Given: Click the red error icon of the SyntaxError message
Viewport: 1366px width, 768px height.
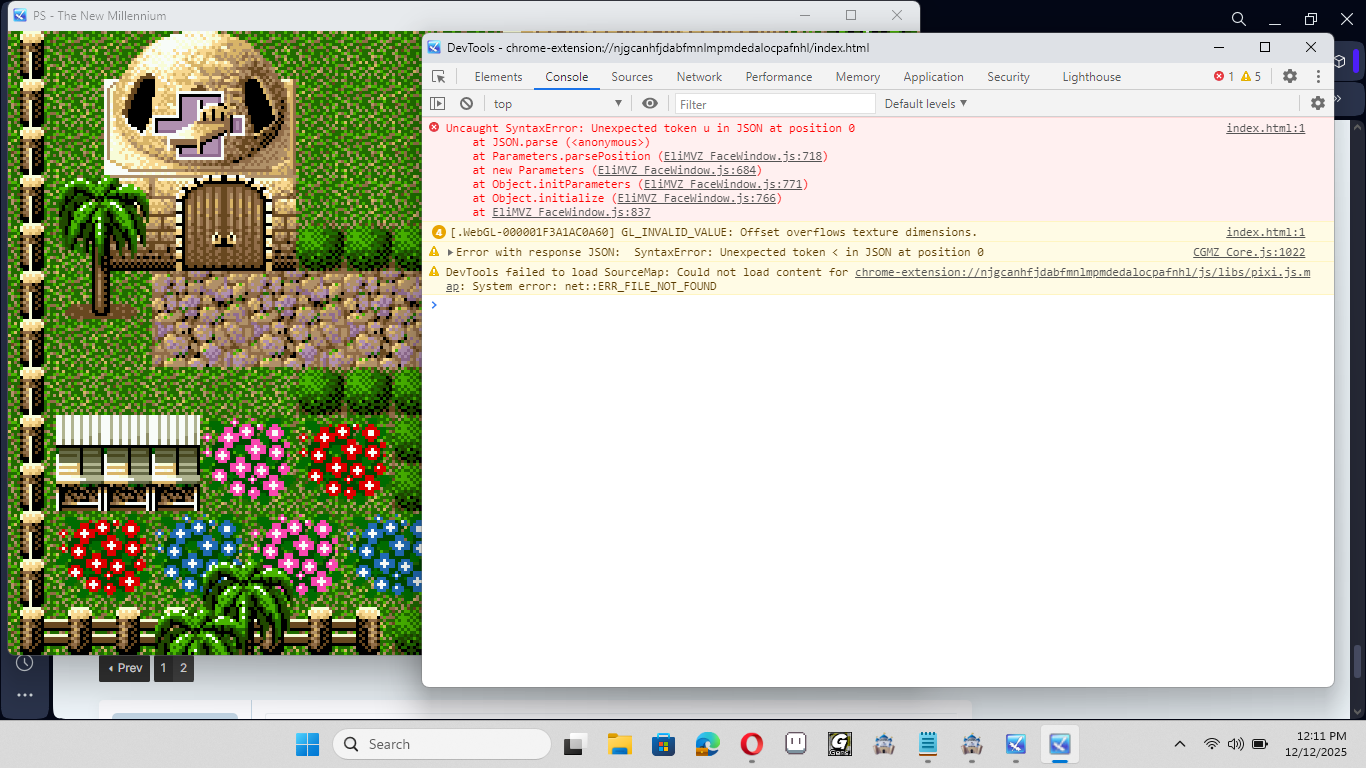Looking at the screenshot, I should (x=434, y=127).
